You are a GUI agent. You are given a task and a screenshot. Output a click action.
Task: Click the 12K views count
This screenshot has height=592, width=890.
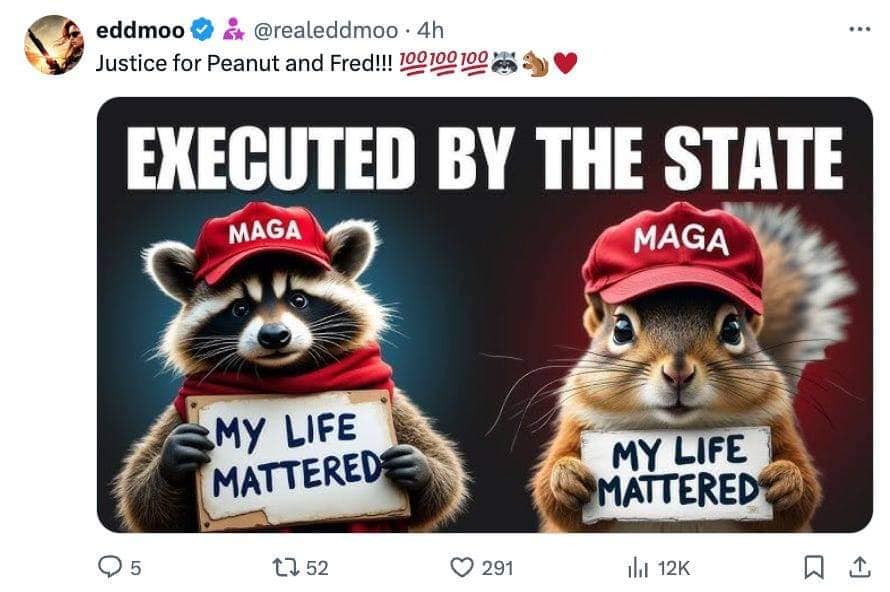[673, 568]
